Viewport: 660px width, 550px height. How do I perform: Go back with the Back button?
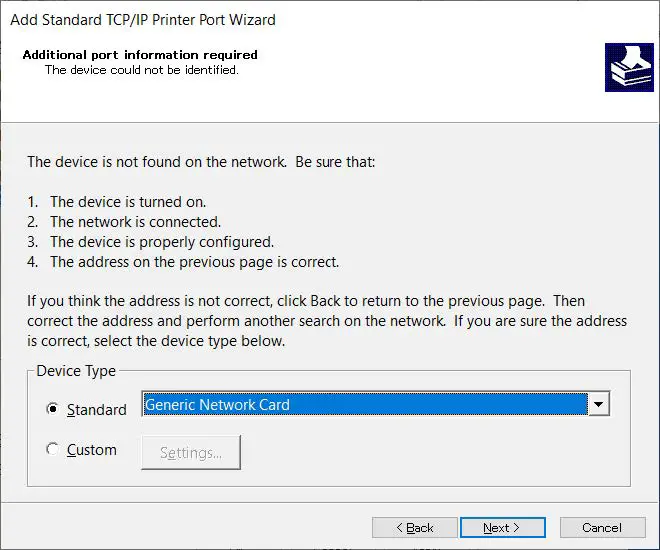pos(414,527)
